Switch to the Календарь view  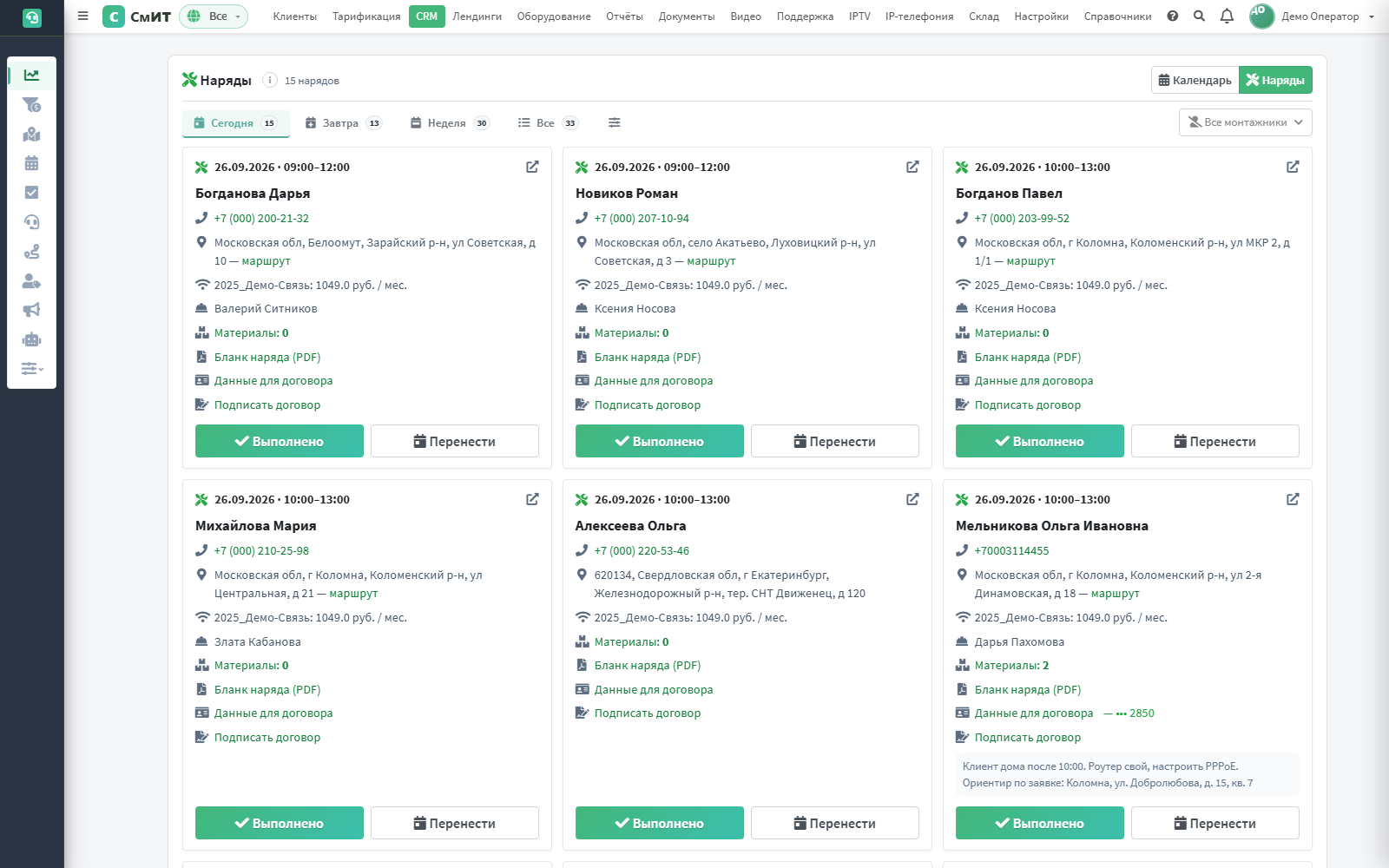coord(1195,80)
